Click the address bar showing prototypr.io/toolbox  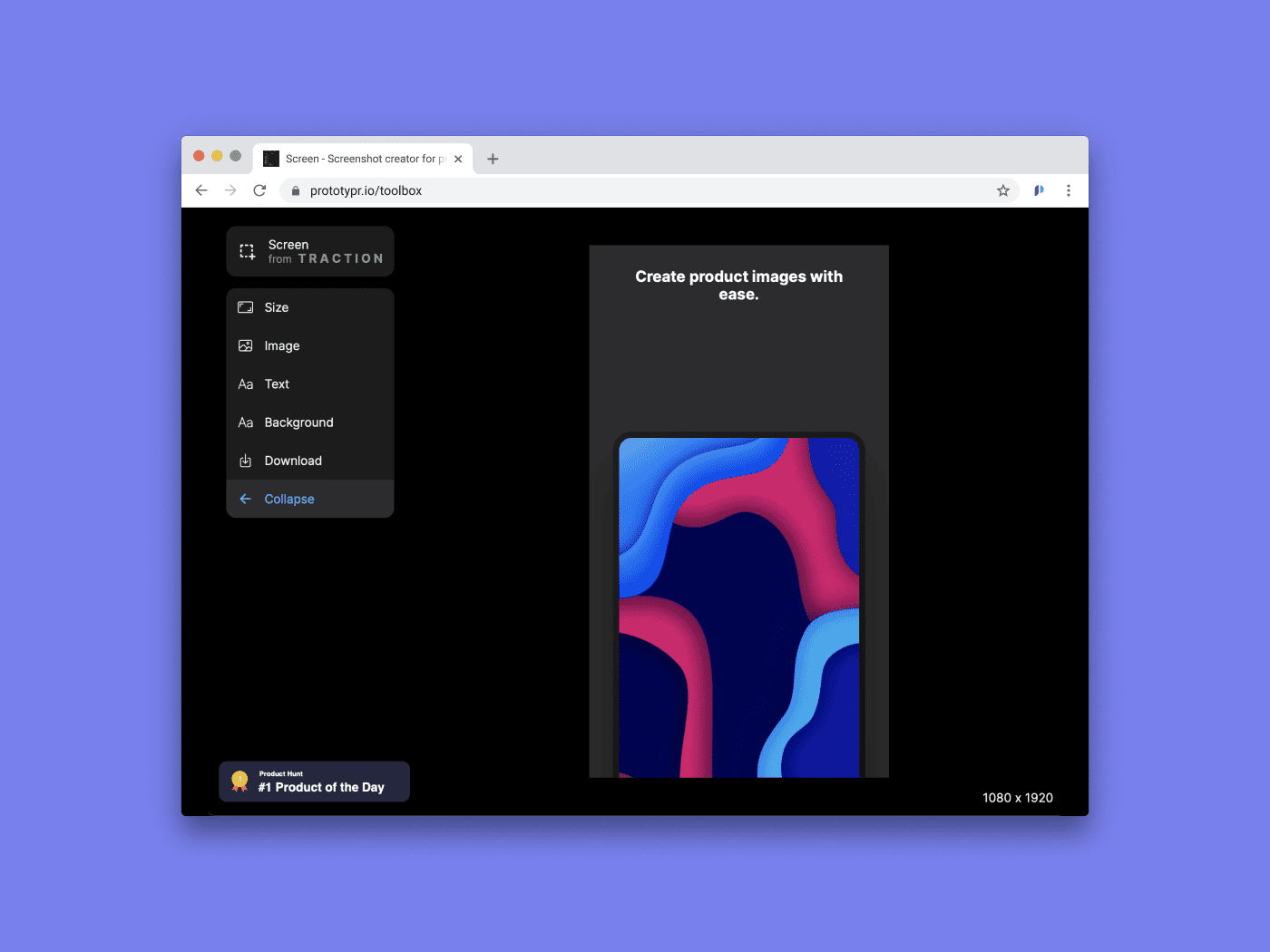[366, 190]
